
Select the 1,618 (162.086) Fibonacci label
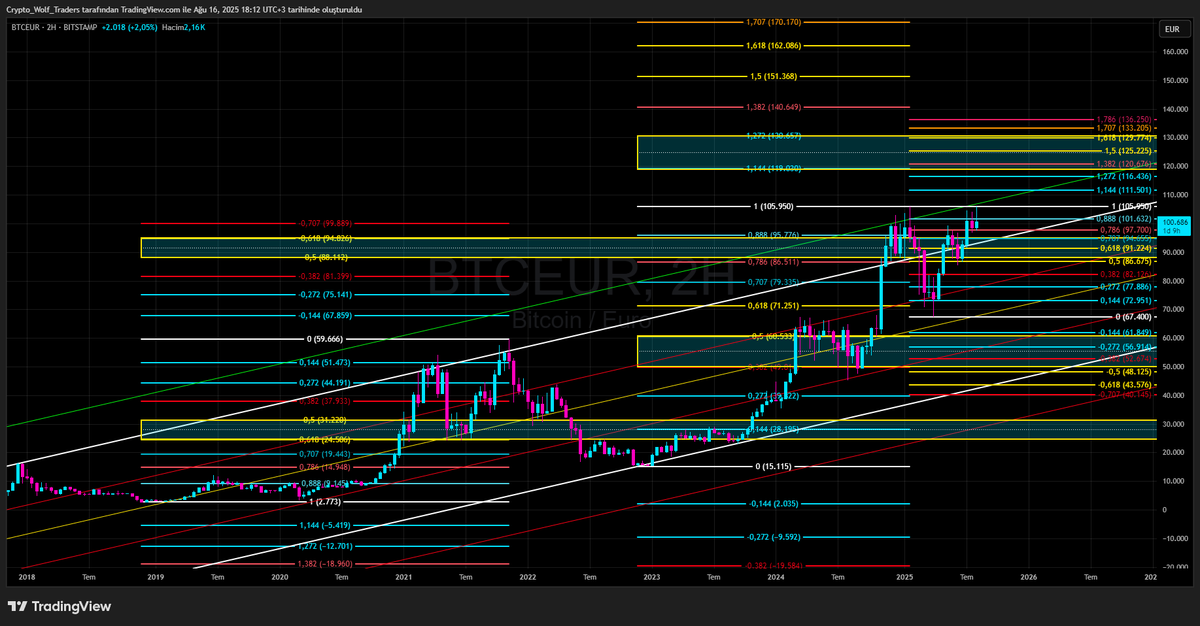774,45
